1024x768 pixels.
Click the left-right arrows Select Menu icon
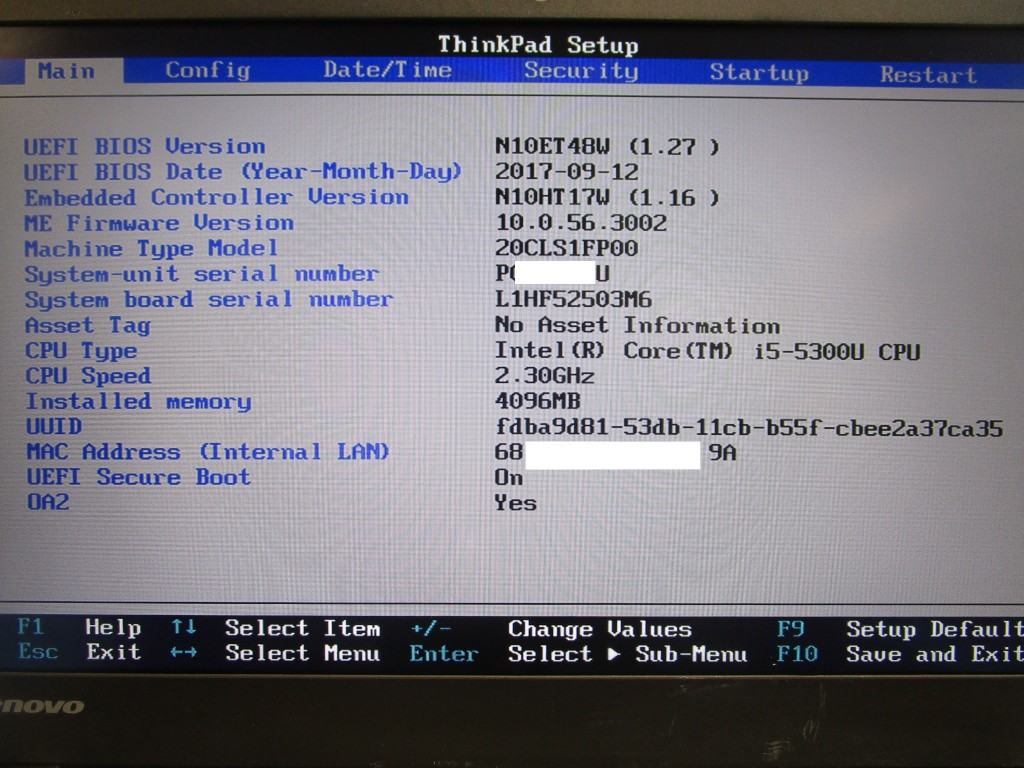184,652
